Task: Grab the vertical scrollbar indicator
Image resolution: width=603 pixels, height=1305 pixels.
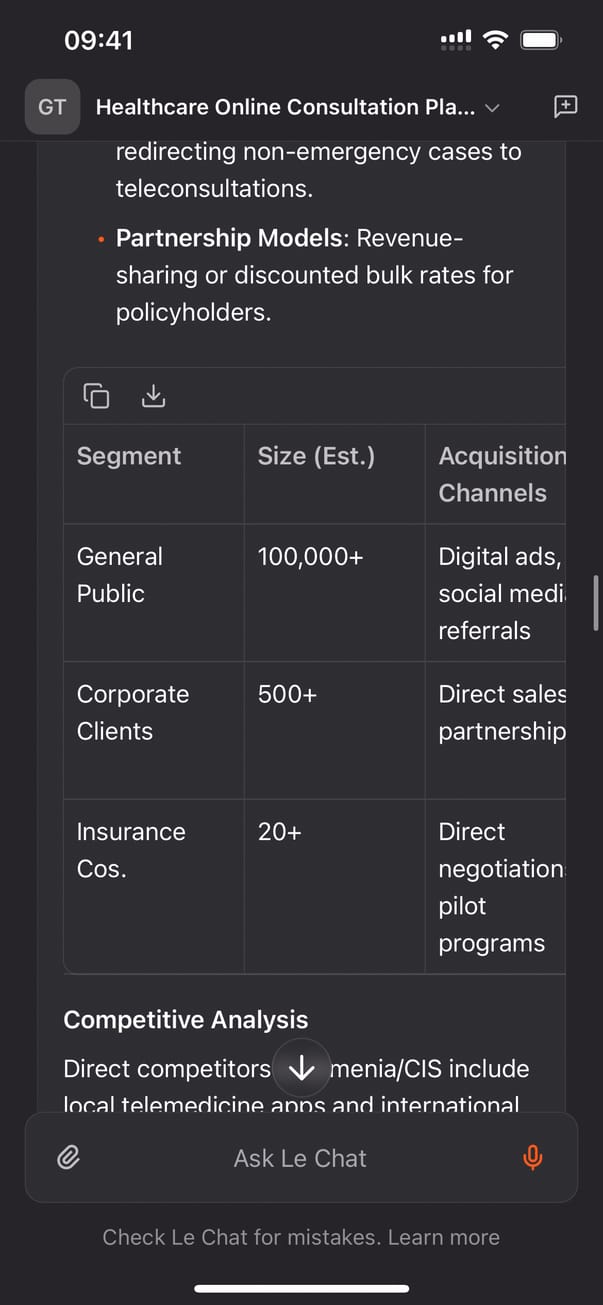Action: coord(597,602)
